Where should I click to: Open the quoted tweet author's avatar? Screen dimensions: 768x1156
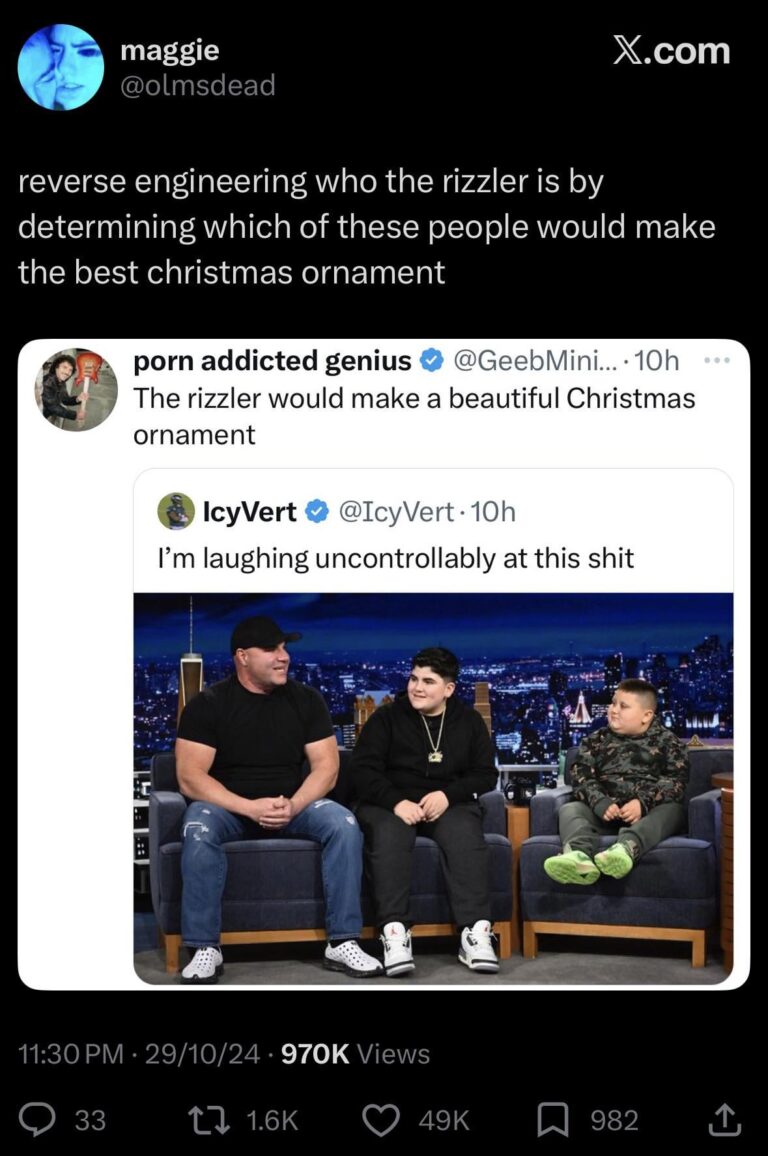pyautogui.click(x=76, y=390)
